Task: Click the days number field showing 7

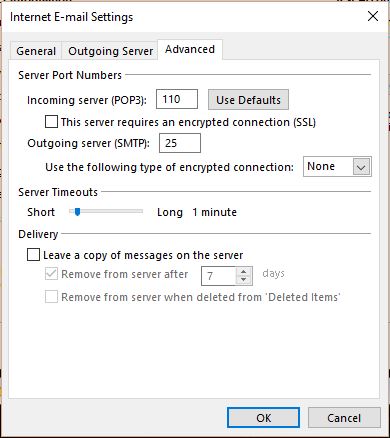Action: point(219,276)
